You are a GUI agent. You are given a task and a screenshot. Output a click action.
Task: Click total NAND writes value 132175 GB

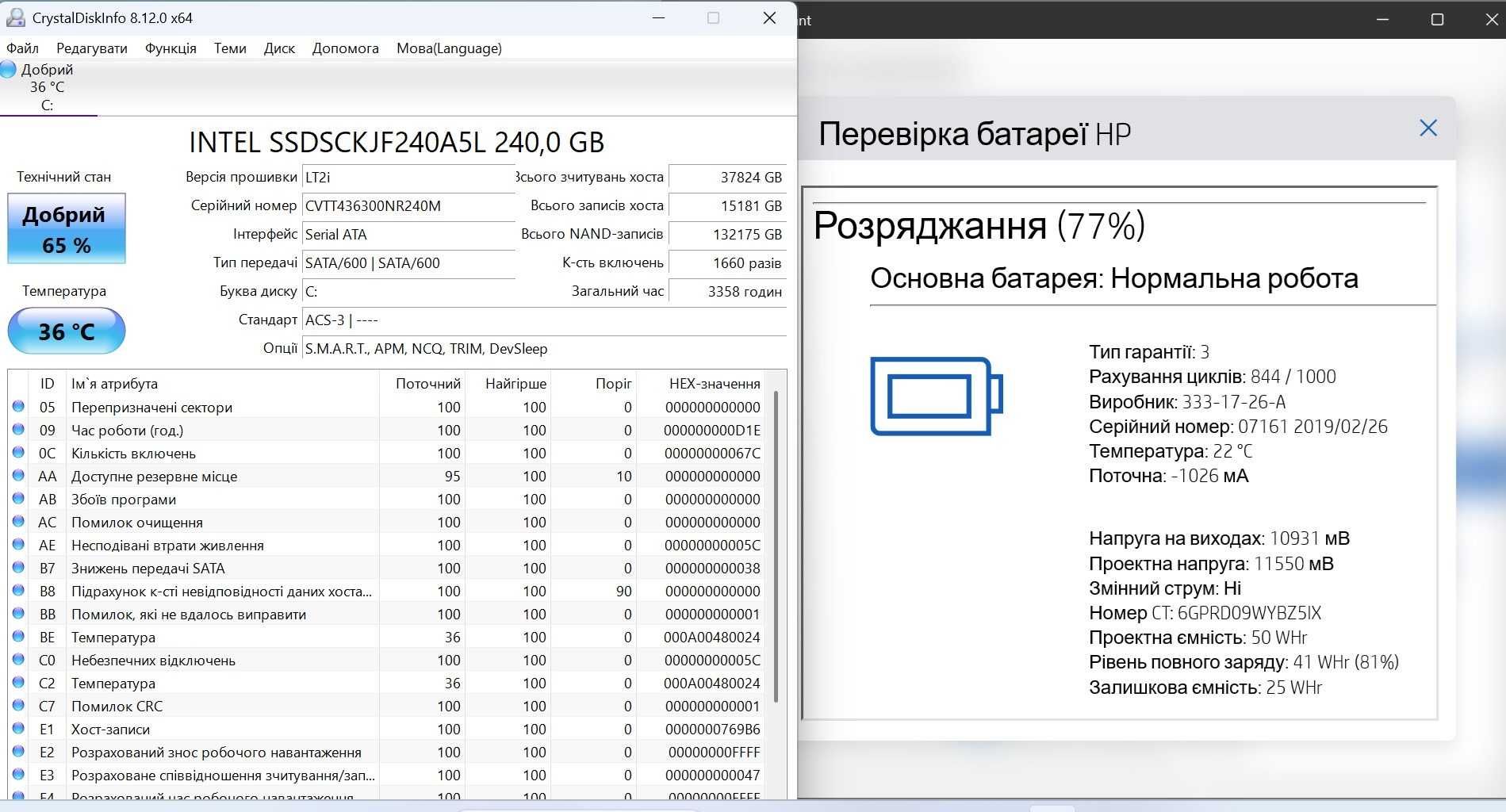click(727, 235)
